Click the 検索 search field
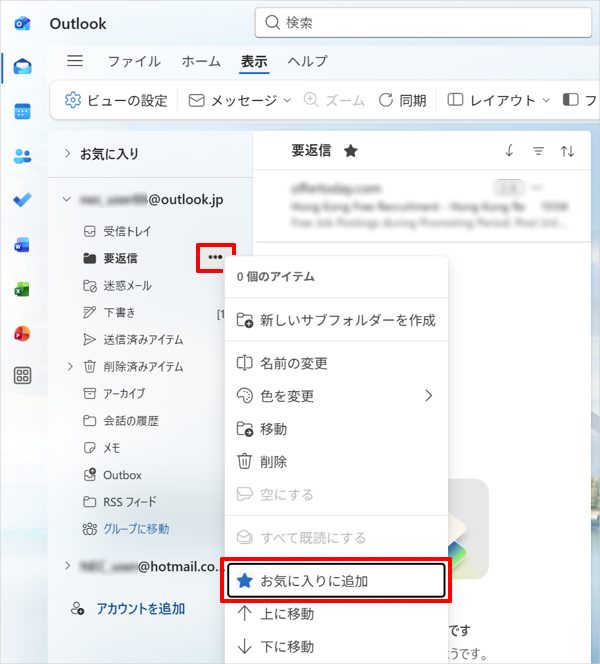 click(423, 23)
